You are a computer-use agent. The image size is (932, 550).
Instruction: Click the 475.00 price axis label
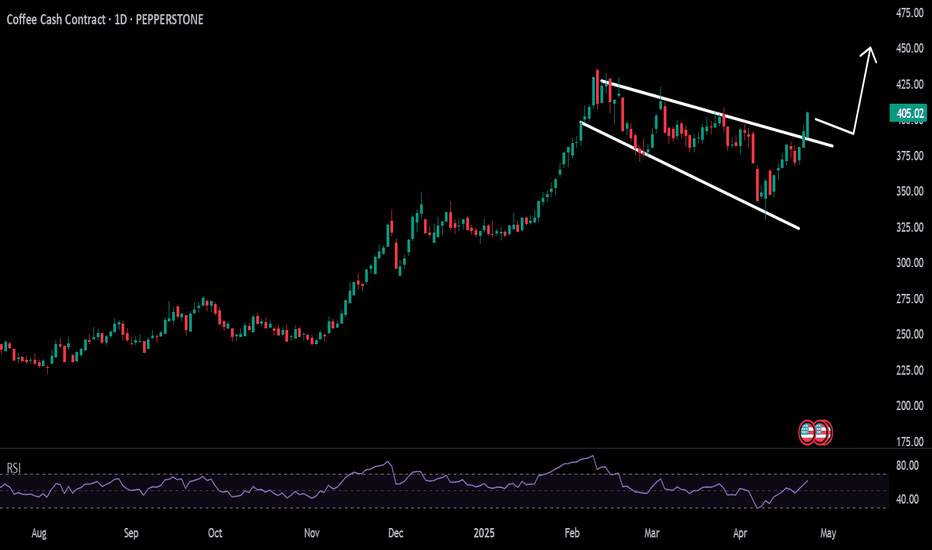(909, 12)
